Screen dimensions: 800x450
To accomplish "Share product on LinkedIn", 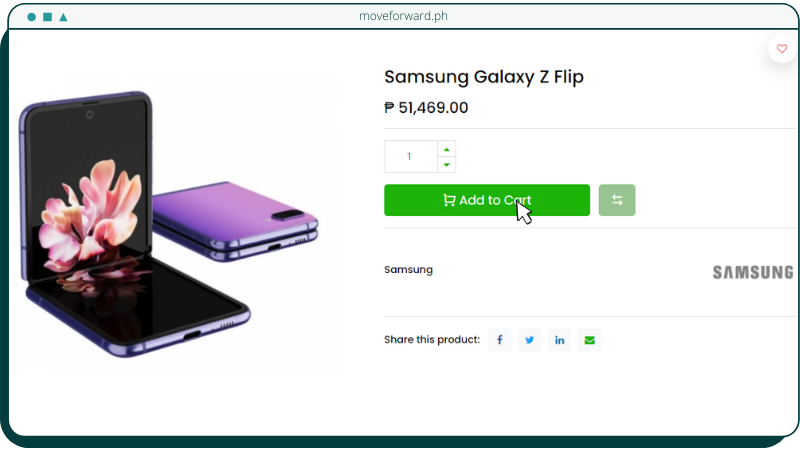I will [x=559, y=340].
